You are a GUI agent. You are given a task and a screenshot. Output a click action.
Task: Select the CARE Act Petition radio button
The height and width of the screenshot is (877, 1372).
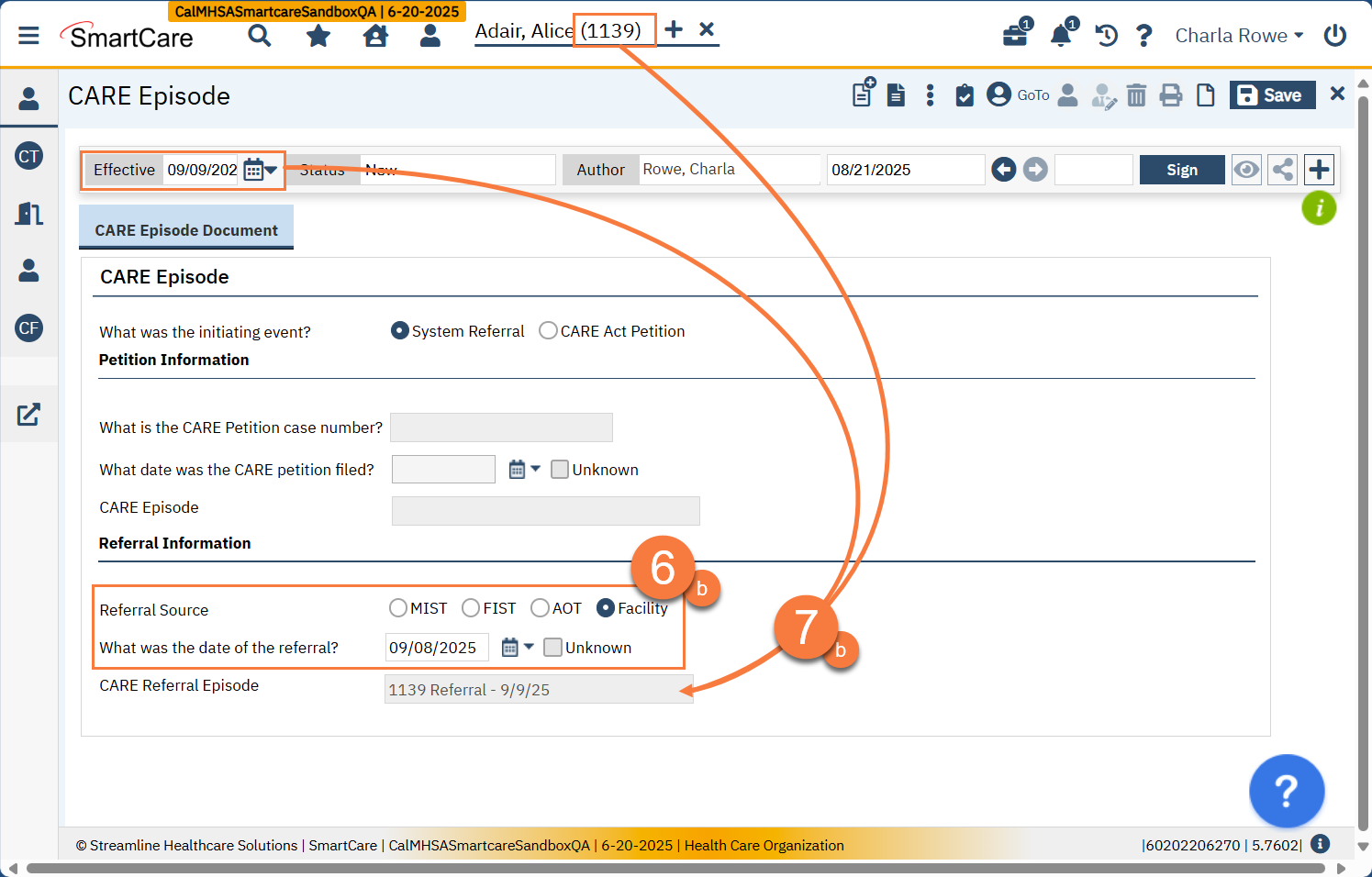click(x=548, y=331)
